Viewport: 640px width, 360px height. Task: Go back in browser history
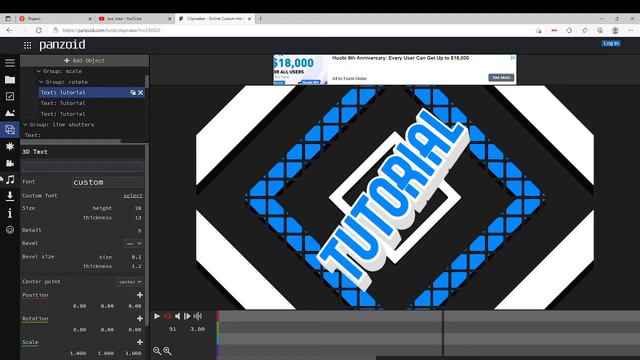click(x=9, y=30)
